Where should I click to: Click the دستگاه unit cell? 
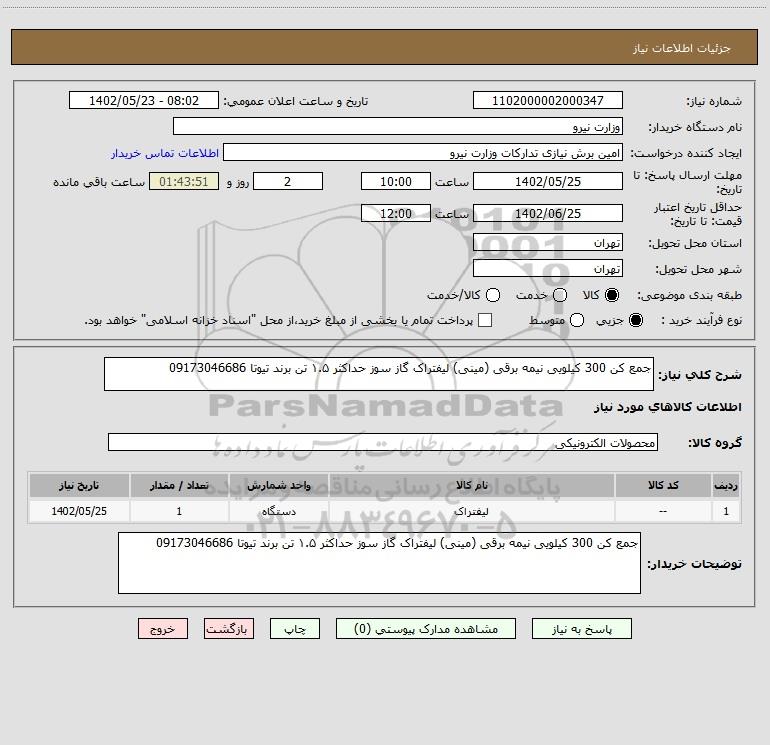(278, 511)
